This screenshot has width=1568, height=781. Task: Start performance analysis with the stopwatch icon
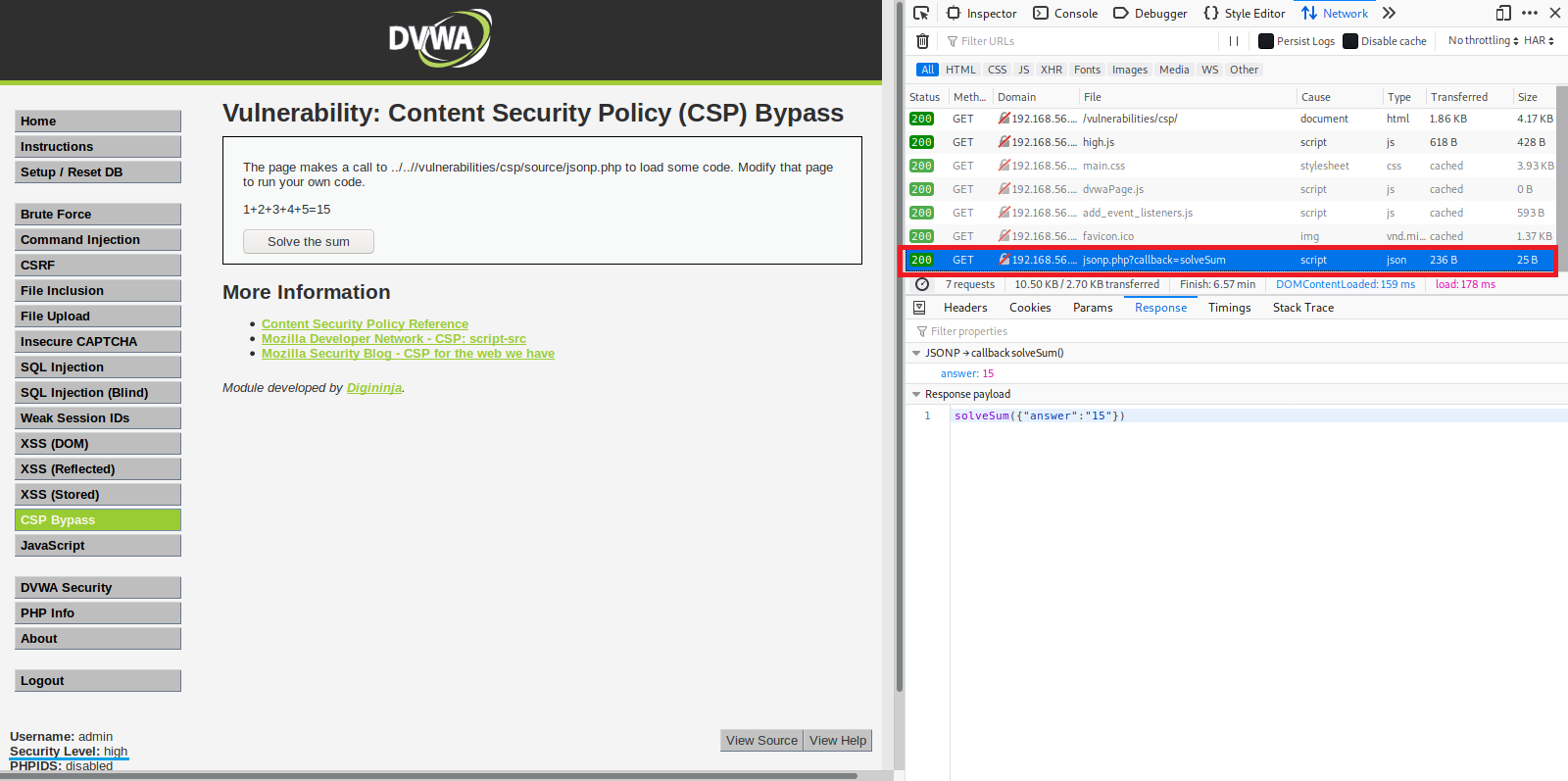[x=922, y=284]
